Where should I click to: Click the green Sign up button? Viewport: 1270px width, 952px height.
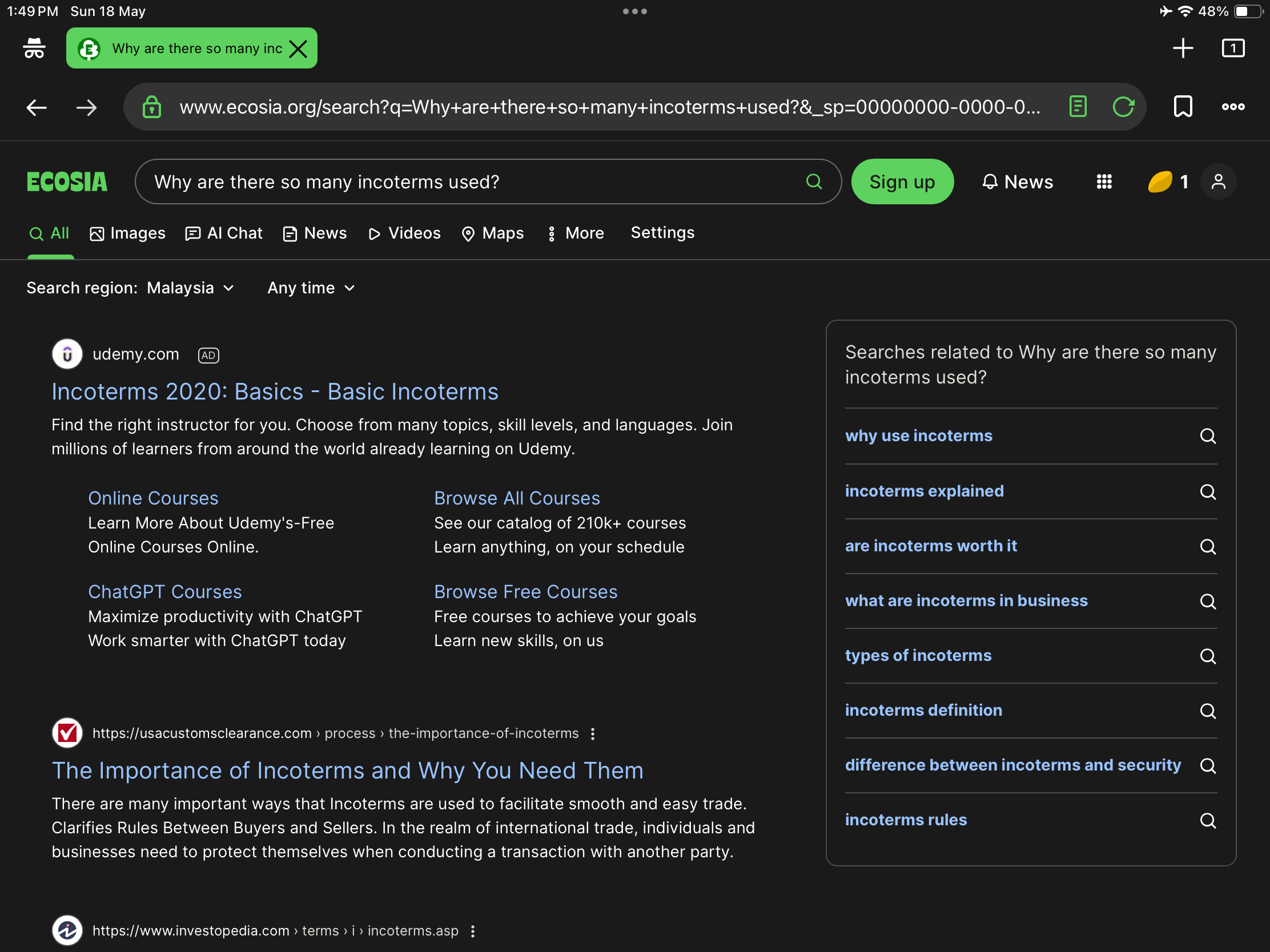(902, 182)
